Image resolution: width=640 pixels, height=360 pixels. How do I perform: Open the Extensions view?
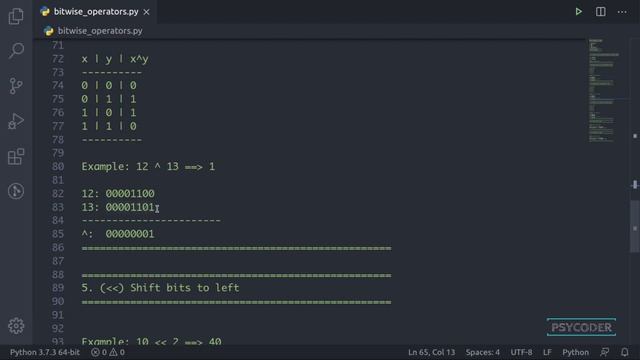[x=16, y=156]
